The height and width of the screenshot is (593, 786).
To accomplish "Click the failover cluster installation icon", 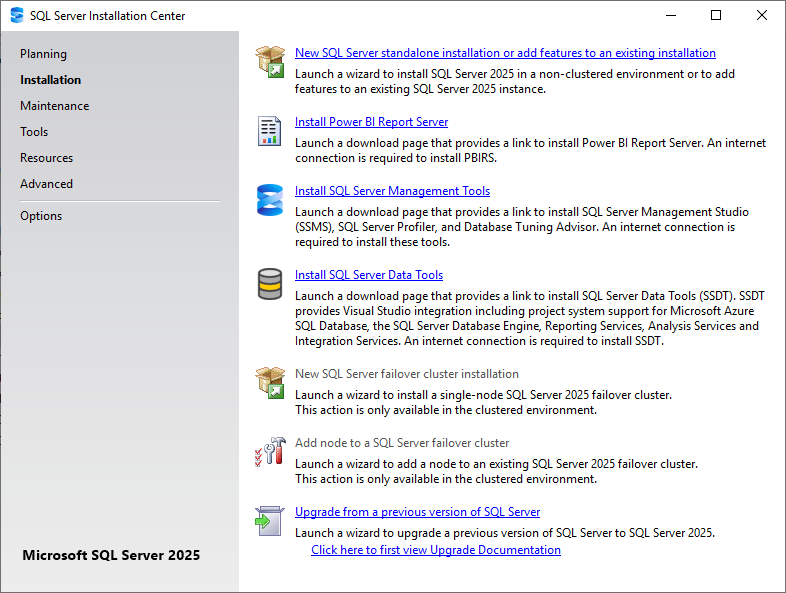I will point(270,382).
